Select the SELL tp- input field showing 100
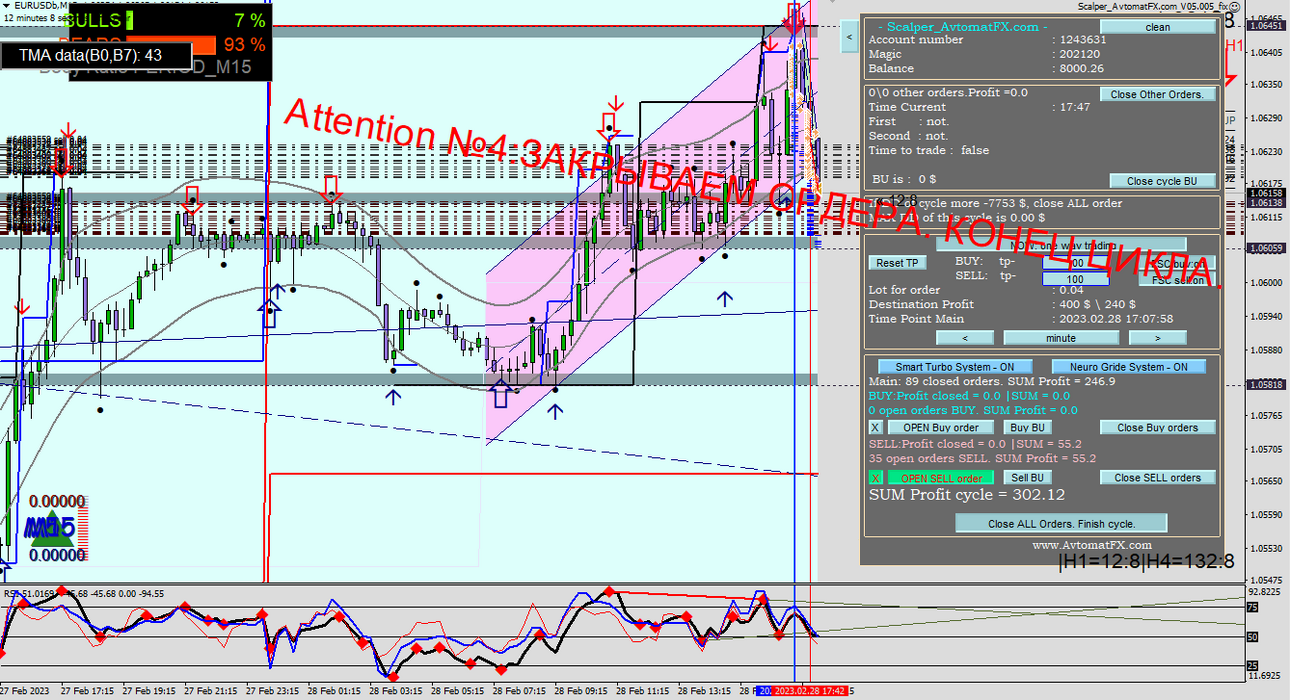 [x=1075, y=279]
